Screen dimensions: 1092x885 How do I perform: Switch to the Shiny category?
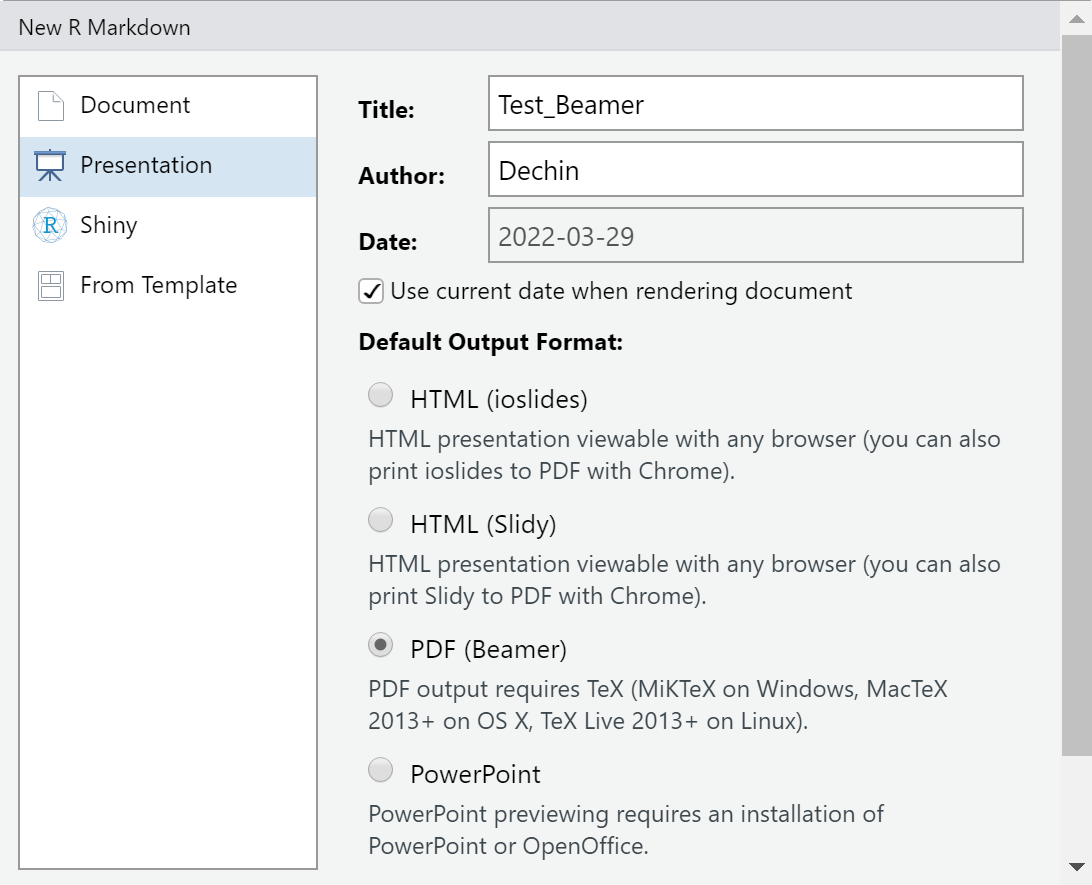pos(109,226)
